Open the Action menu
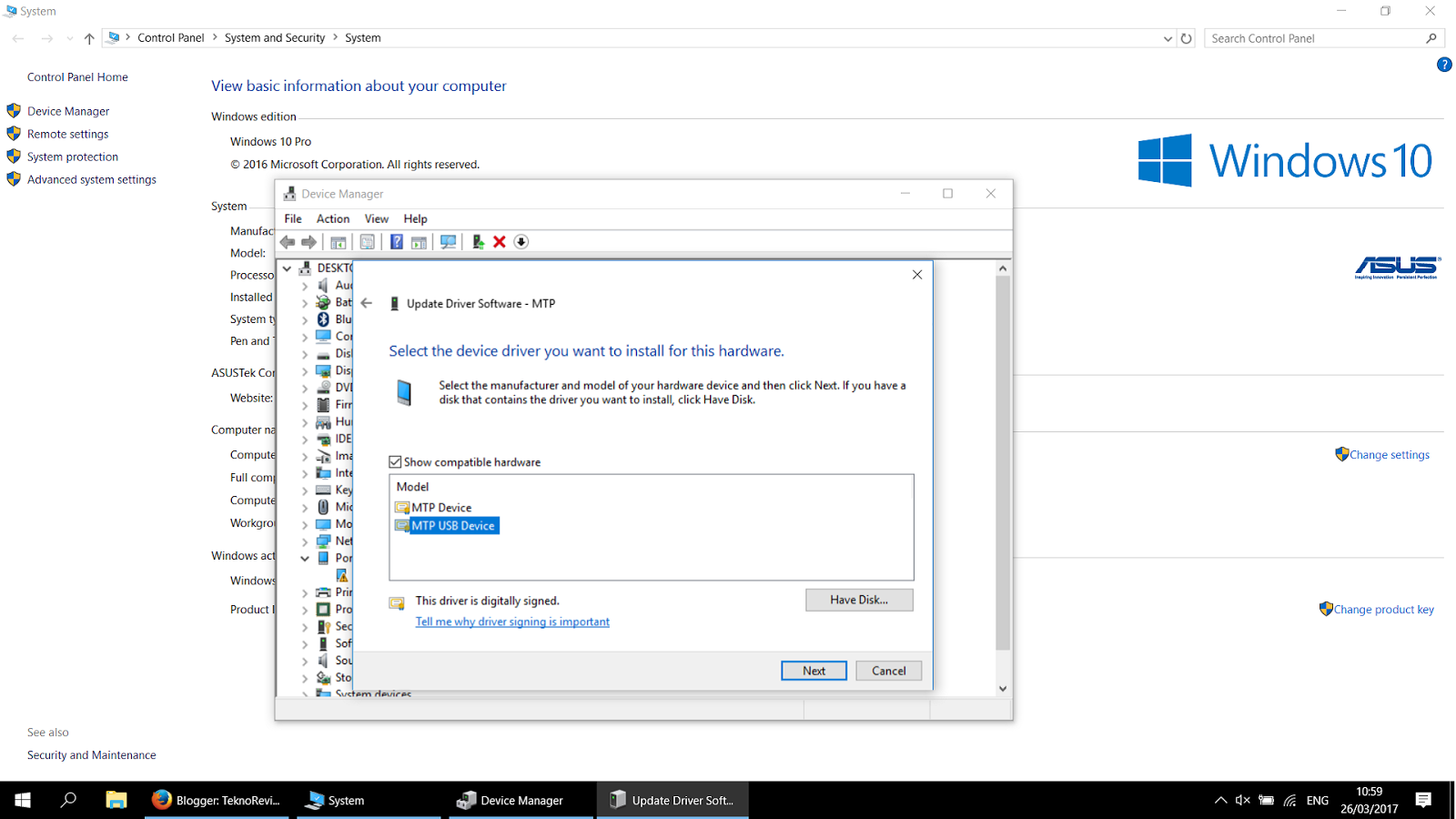Viewport: 1456px width, 819px height. (x=332, y=218)
